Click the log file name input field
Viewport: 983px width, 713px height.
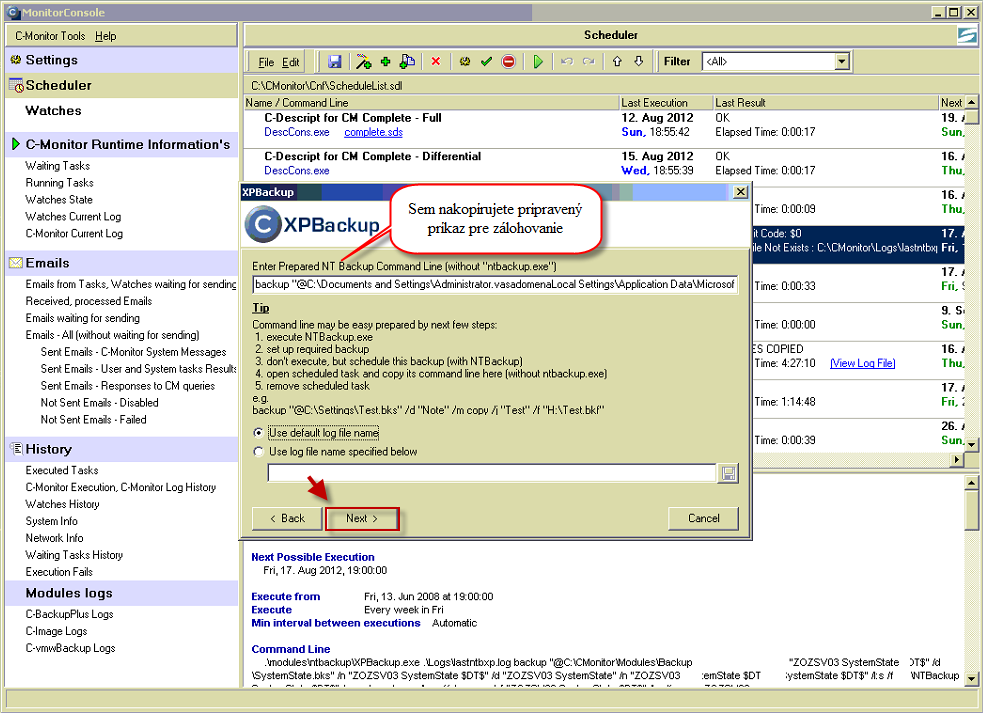492,473
